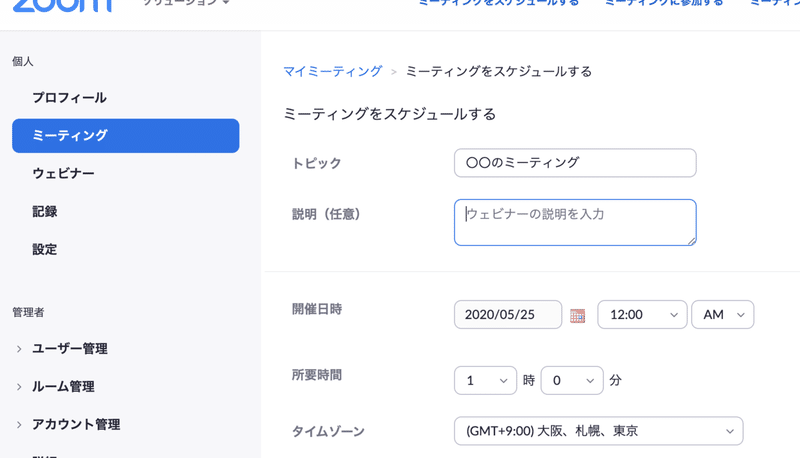
Task: Expand ルーム管理 section chevron
Action: click(19, 387)
